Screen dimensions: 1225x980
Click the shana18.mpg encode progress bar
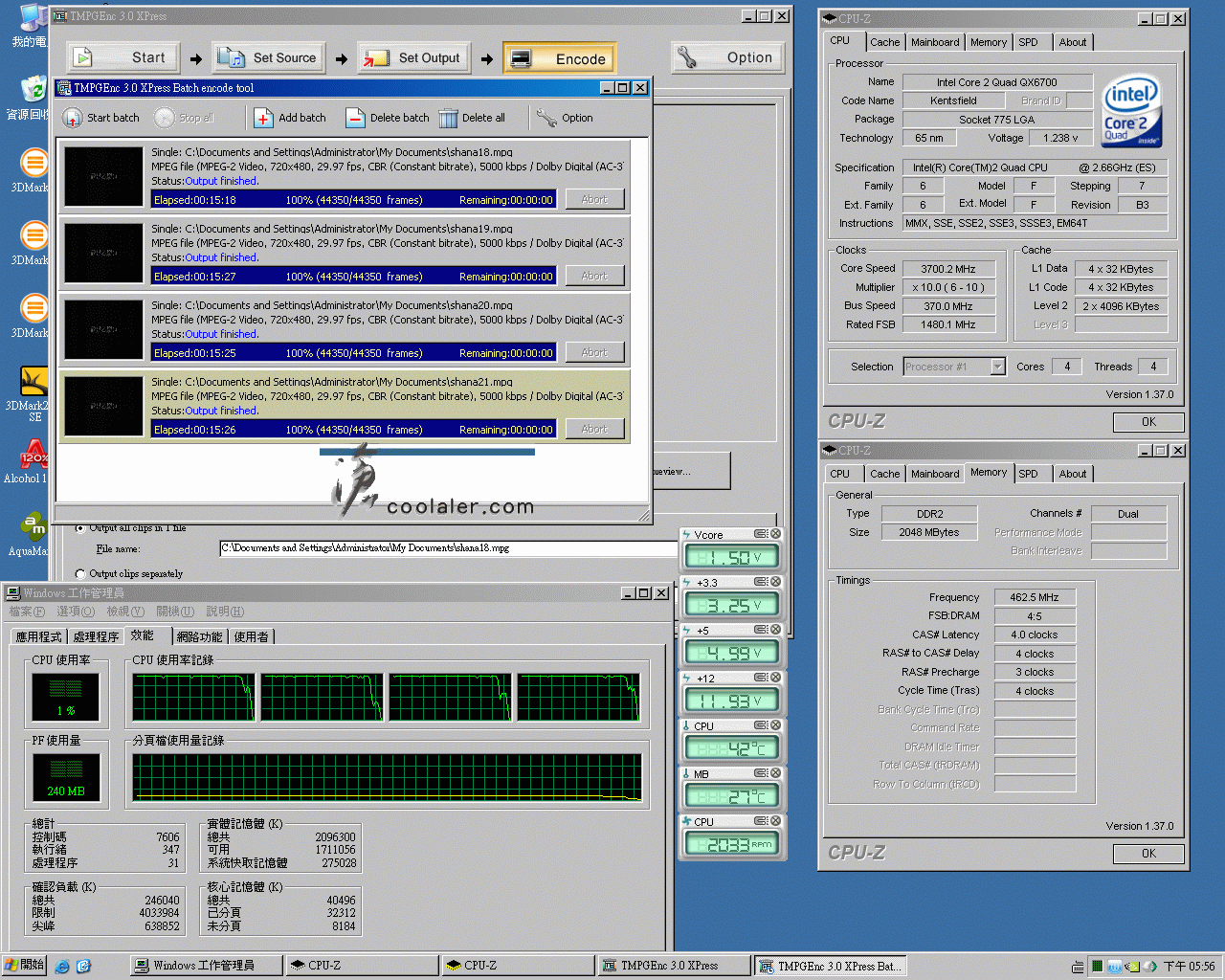tap(354, 199)
